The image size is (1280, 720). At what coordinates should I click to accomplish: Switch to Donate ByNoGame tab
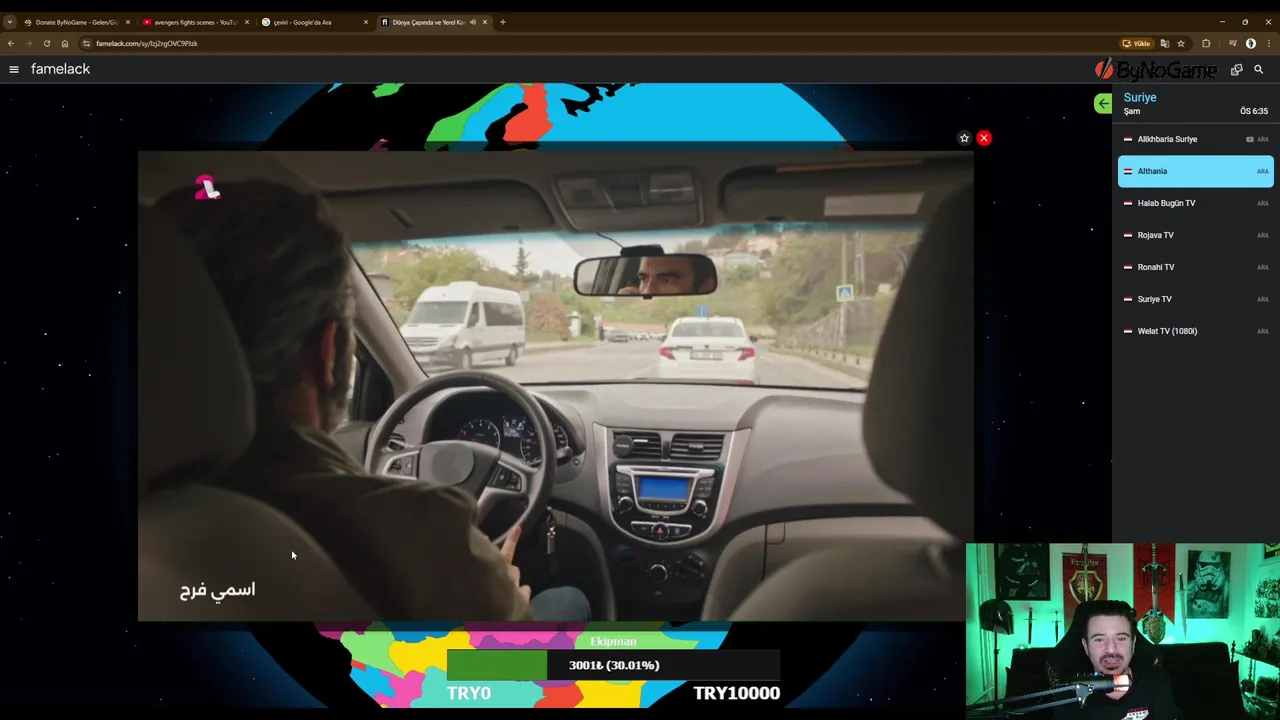point(75,22)
